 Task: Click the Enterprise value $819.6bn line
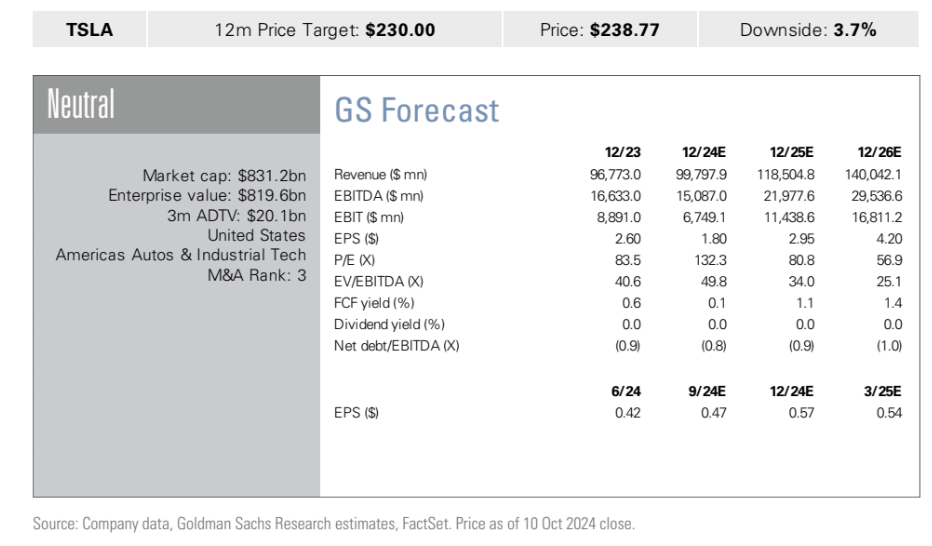point(207,196)
